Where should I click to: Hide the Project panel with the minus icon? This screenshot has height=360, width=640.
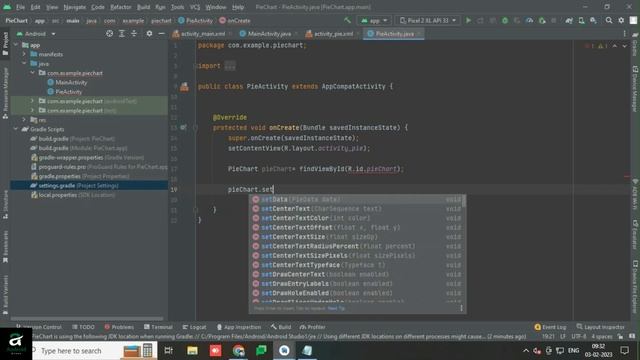pyautogui.click(x=161, y=34)
